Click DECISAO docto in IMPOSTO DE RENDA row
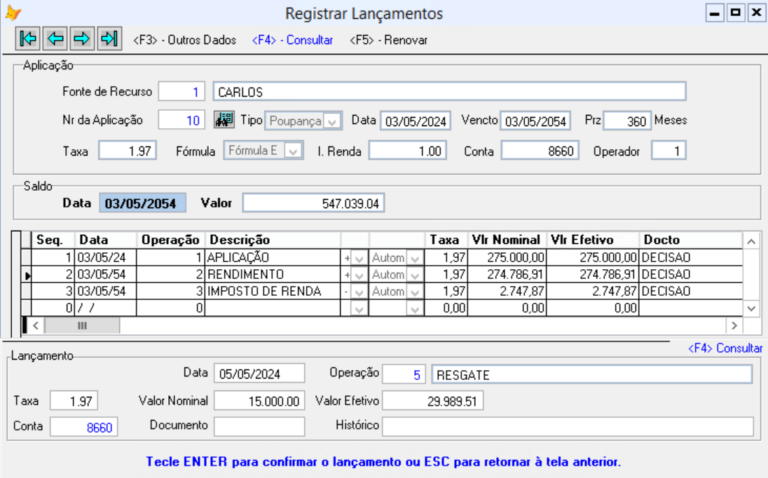The width and height of the screenshot is (768, 478). [x=691, y=291]
